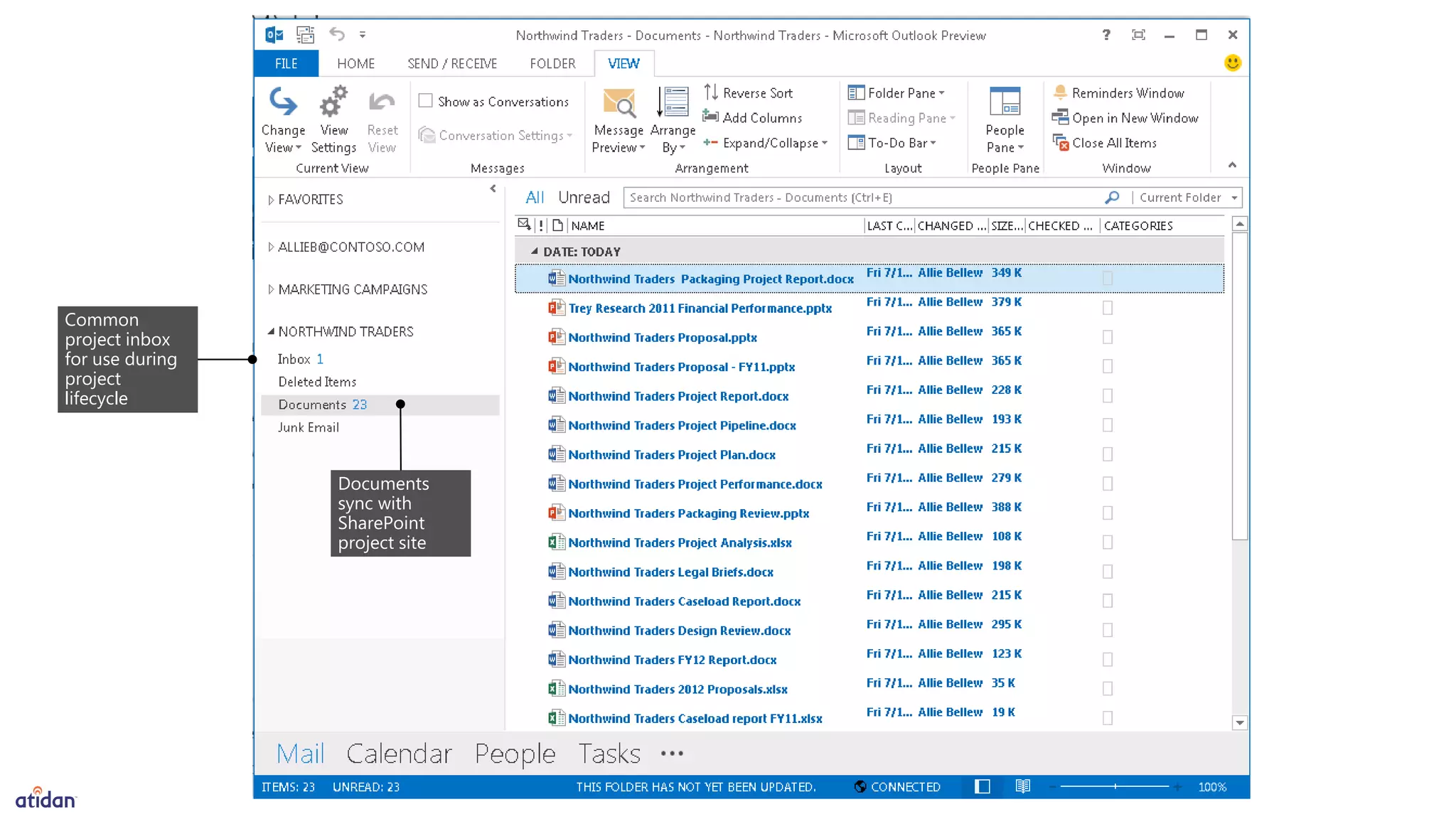The height and width of the screenshot is (819, 1456).
Task: Click the Undo arrow in title bar
Action: 337,34
